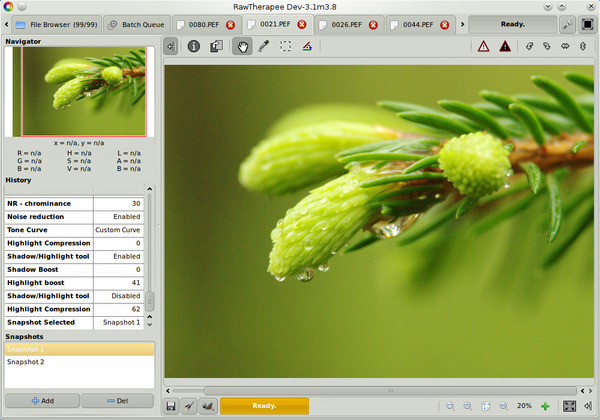Select the straighten angle tool

307,46
